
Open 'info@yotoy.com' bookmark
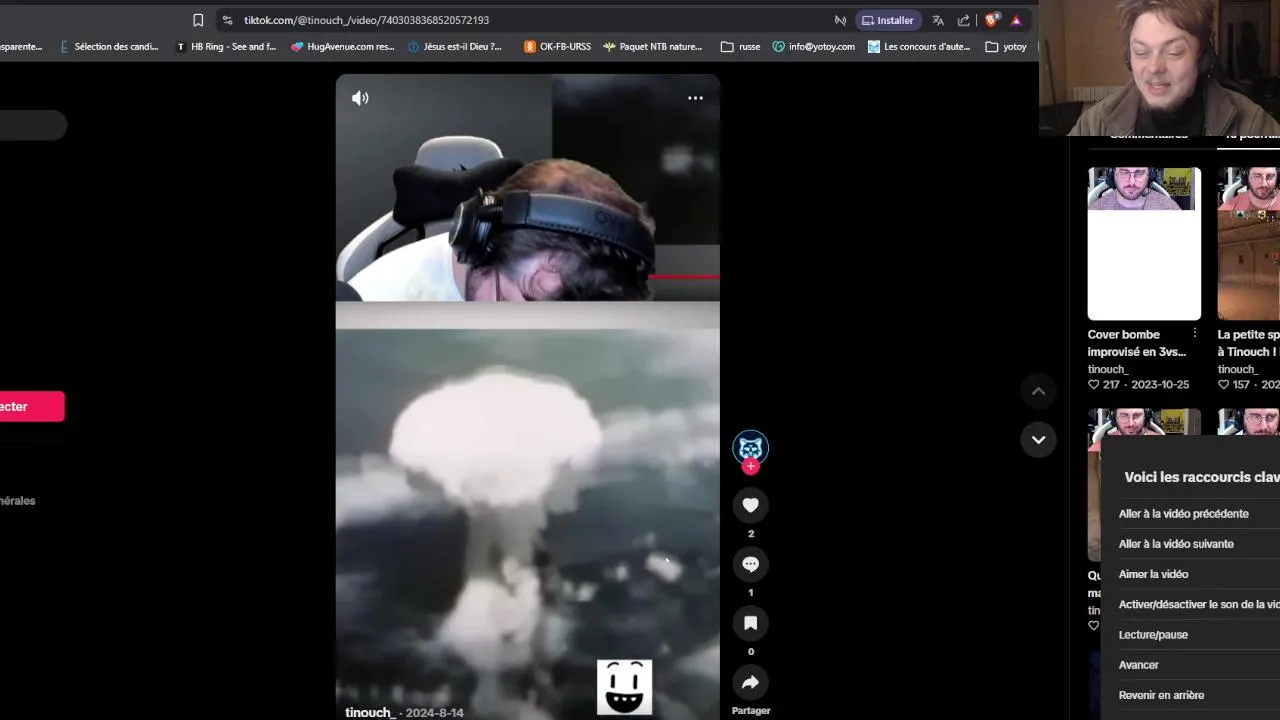pyautogui.click(x=813, y=46)
